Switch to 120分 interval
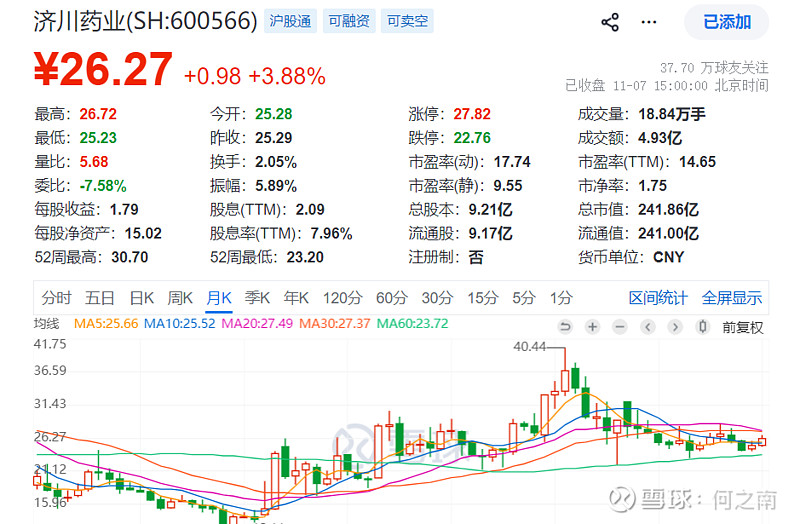This screenshot has width=800, height=524. [x=342, y=297]
